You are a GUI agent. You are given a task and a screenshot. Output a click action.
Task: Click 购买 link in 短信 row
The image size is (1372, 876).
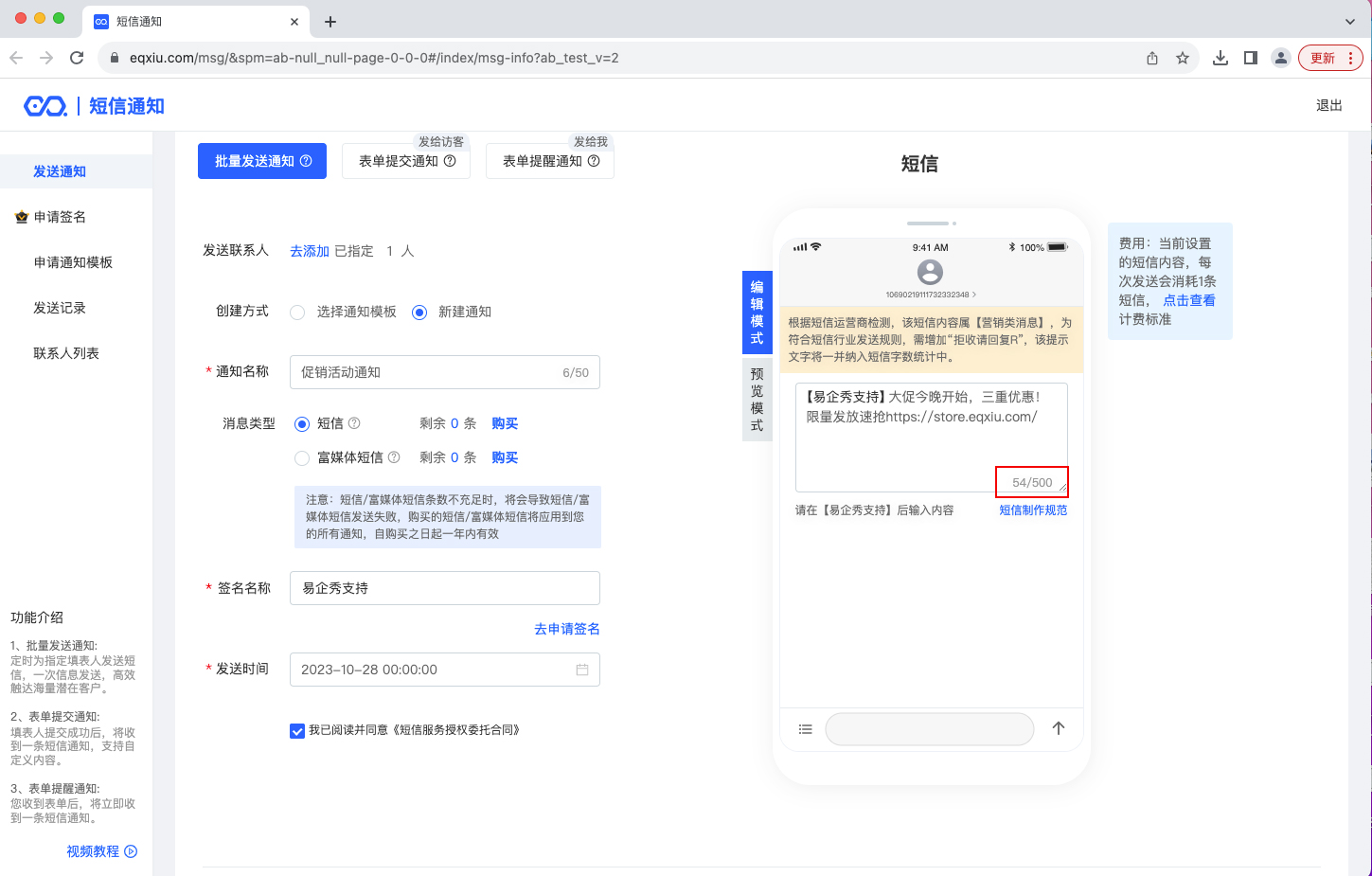tap(505, 423)
